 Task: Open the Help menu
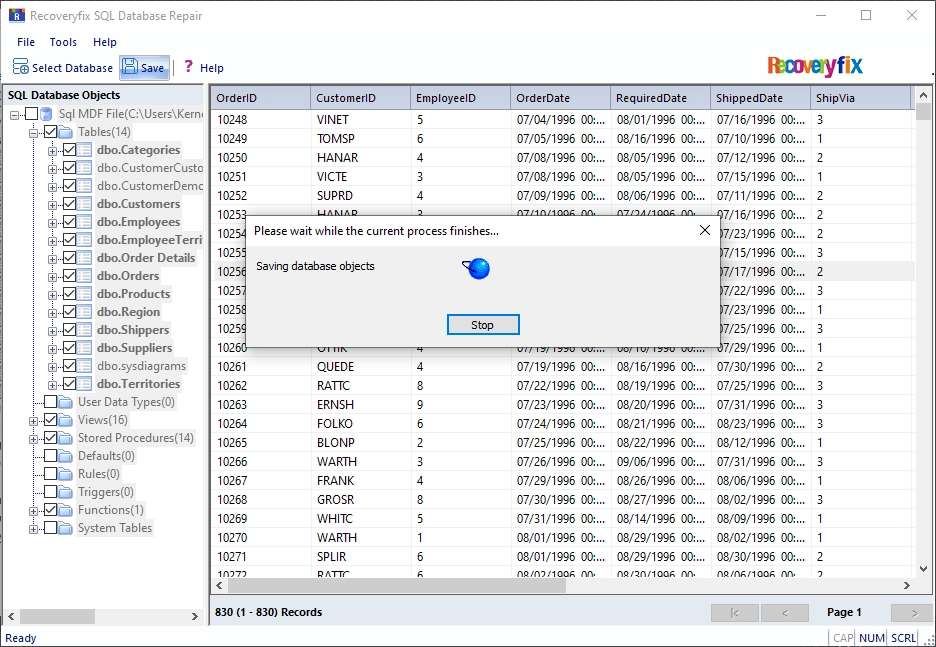tap(104, 42)
